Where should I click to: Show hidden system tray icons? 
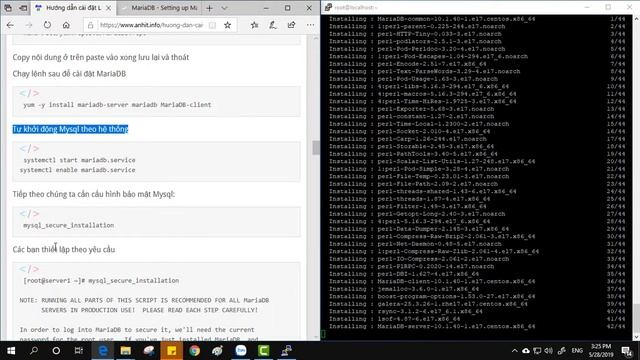tap(514, 351)
